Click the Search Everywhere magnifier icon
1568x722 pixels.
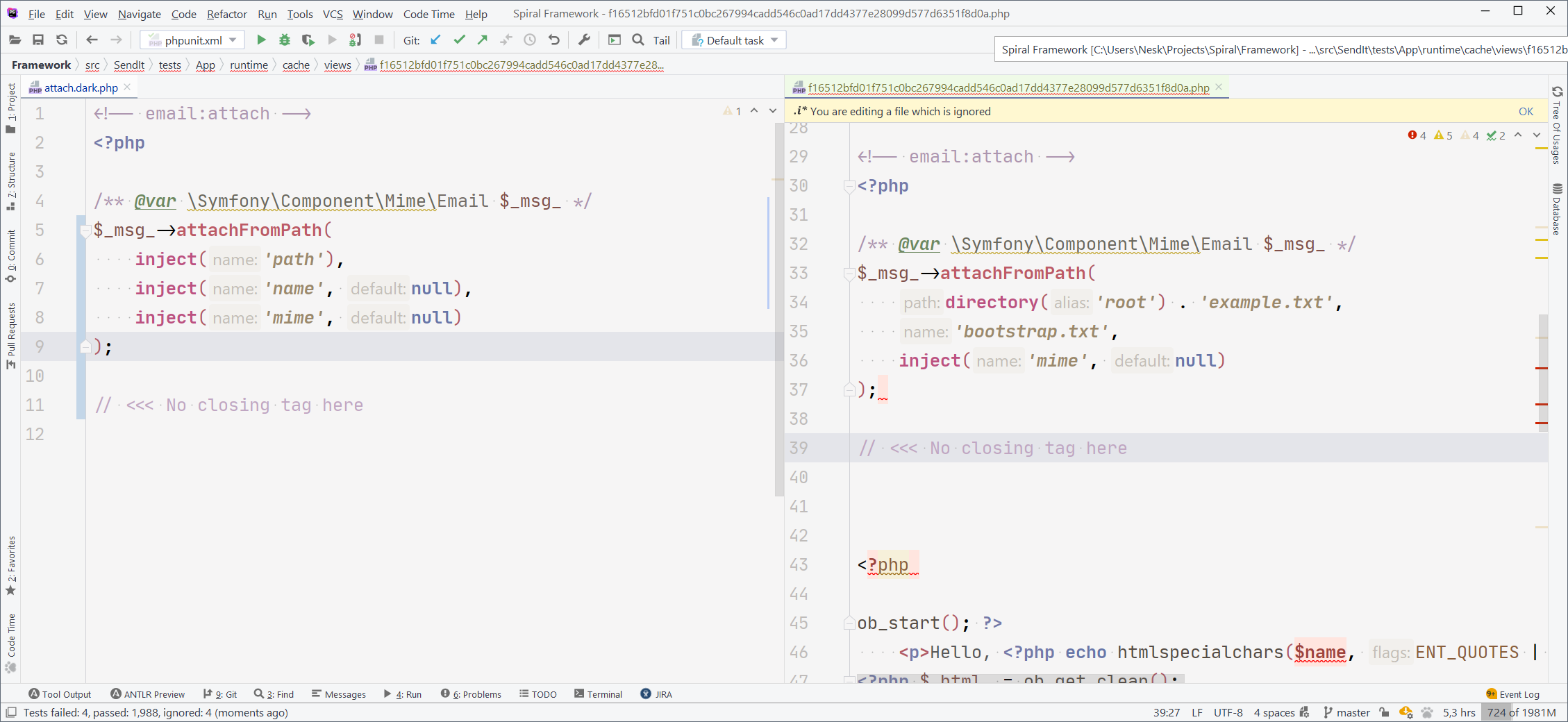pos(638,40)
